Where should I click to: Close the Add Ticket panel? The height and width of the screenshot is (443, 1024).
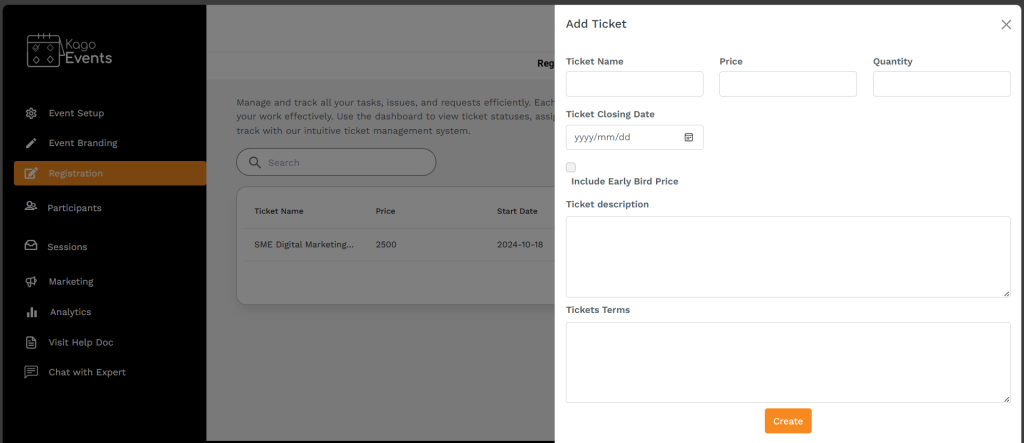(1006, 25)
